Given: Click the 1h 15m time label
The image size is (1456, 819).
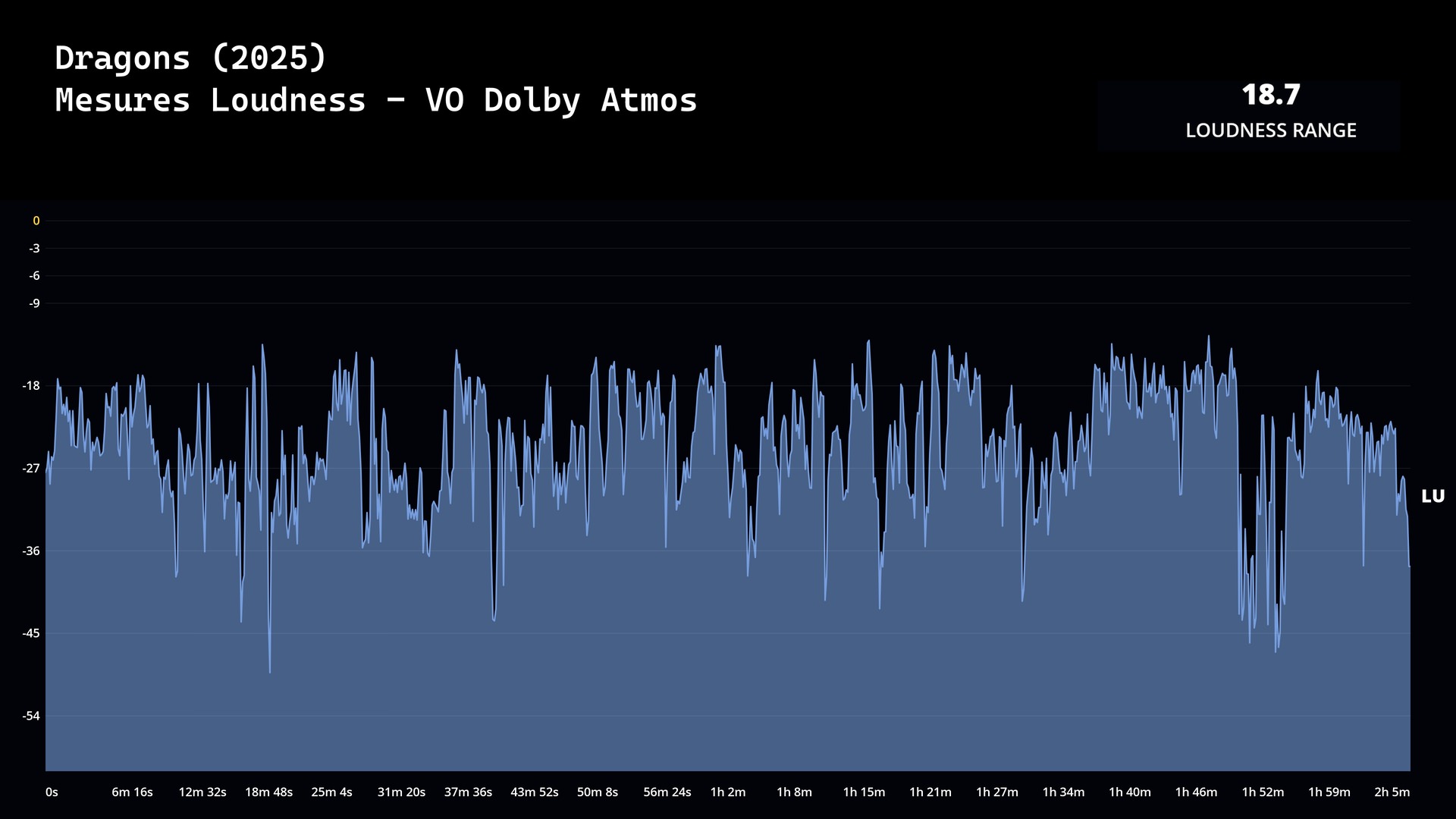Looking at the screenshot, I should [x=864, y=792].
